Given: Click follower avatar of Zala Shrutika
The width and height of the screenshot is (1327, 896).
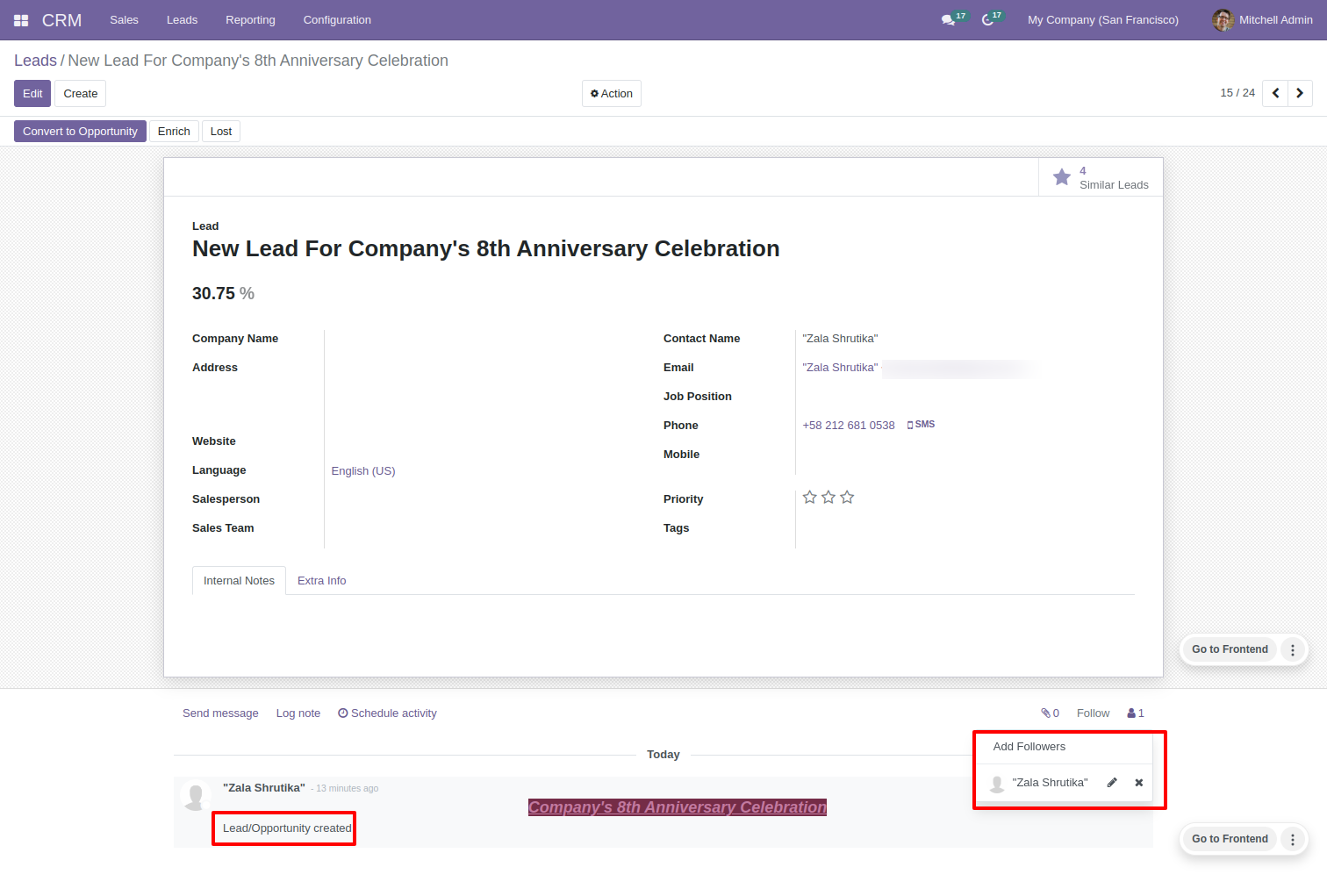Looking at the screenshot, I should coord(997,784).
